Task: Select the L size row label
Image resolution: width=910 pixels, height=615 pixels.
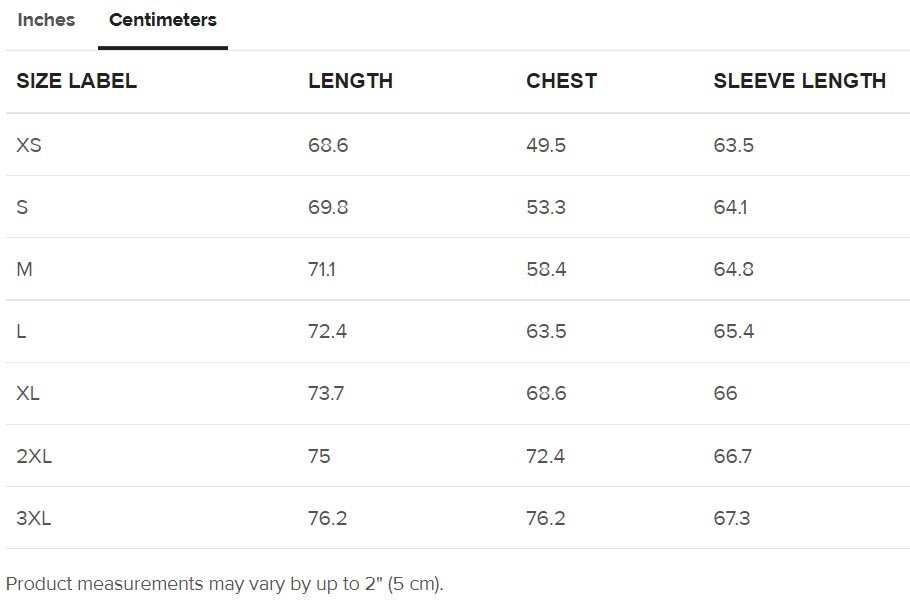Action: click(x=21, y=331)
